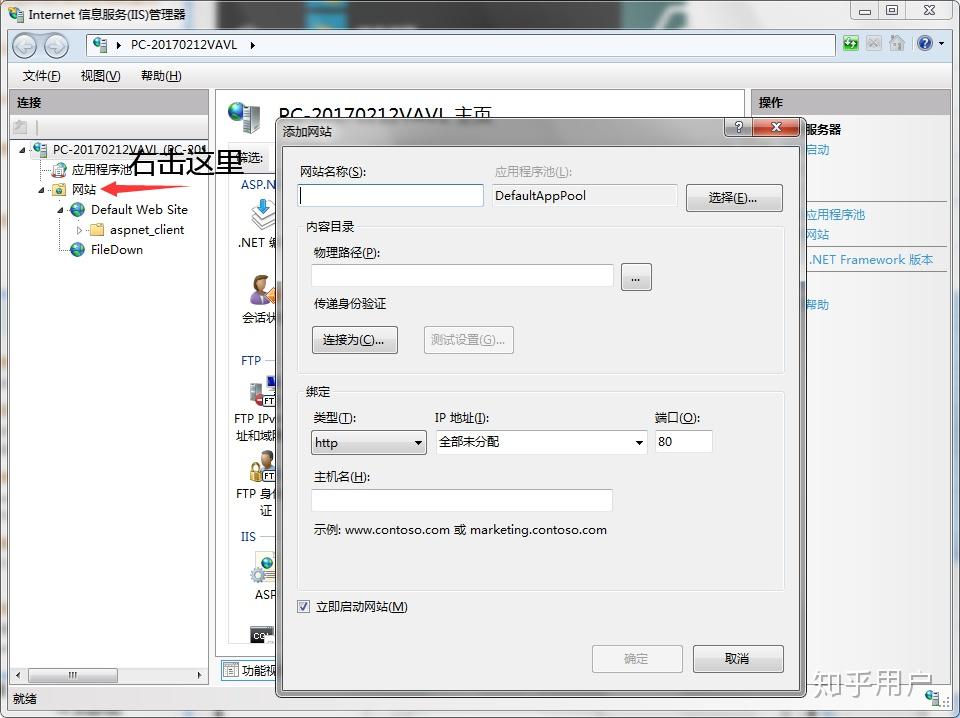Collapse the 网站 tree node
Viewport: 960px width, 718px height.
click(x=42, y=190)
